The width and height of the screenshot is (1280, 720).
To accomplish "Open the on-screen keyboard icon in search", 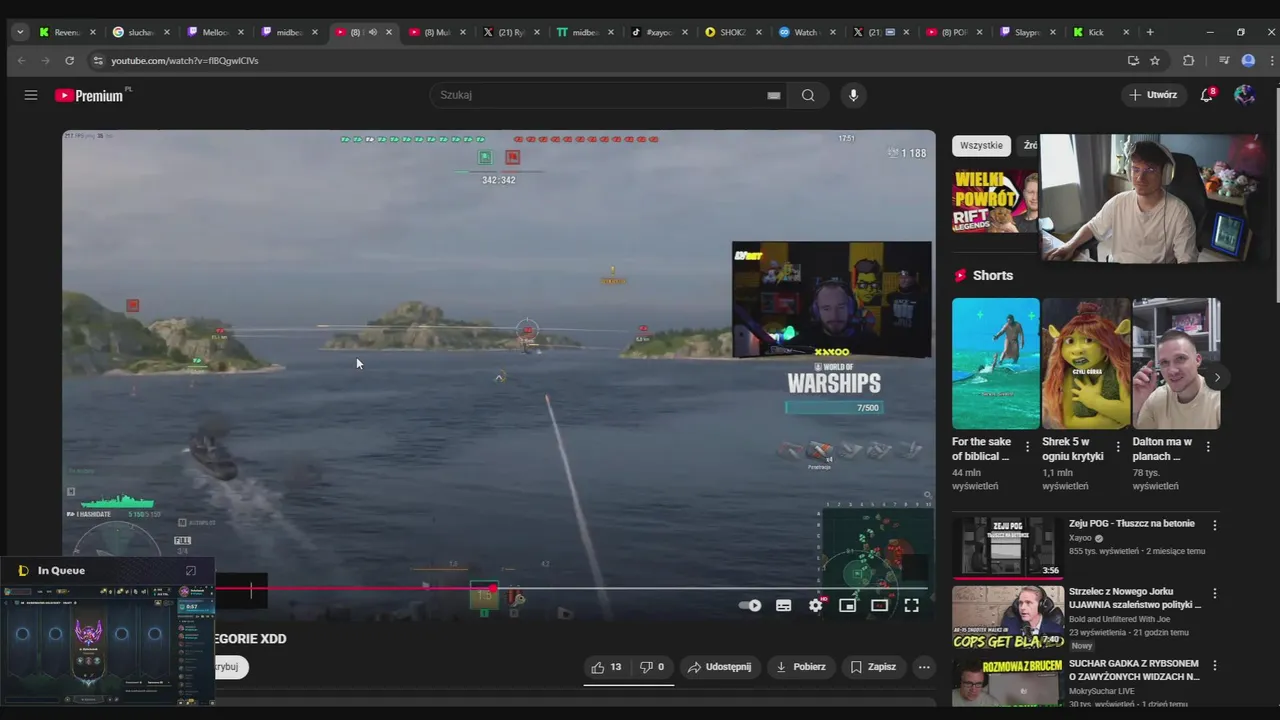I will tap(773, 95).
